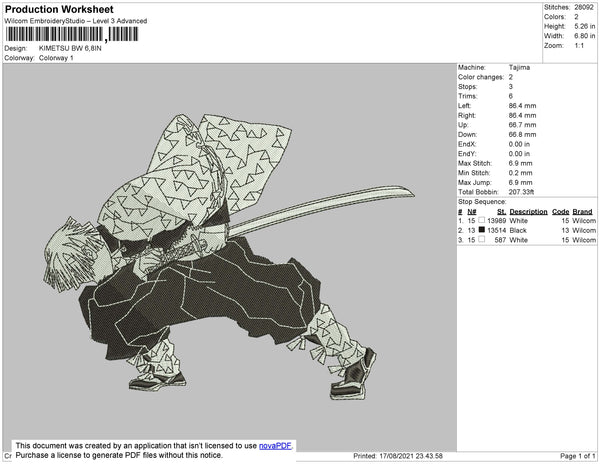This screenshot has width=600, height=464.
Task: Select the Machine value "Tajima"
Action: (519, 67)
